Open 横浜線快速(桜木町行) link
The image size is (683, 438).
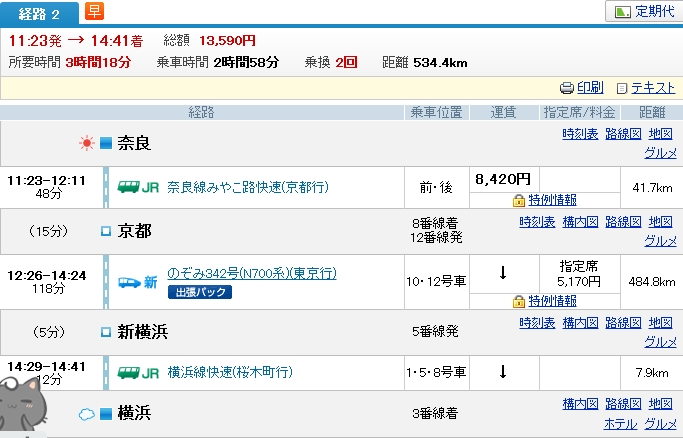pyautogui.click(x=230, y=372)
